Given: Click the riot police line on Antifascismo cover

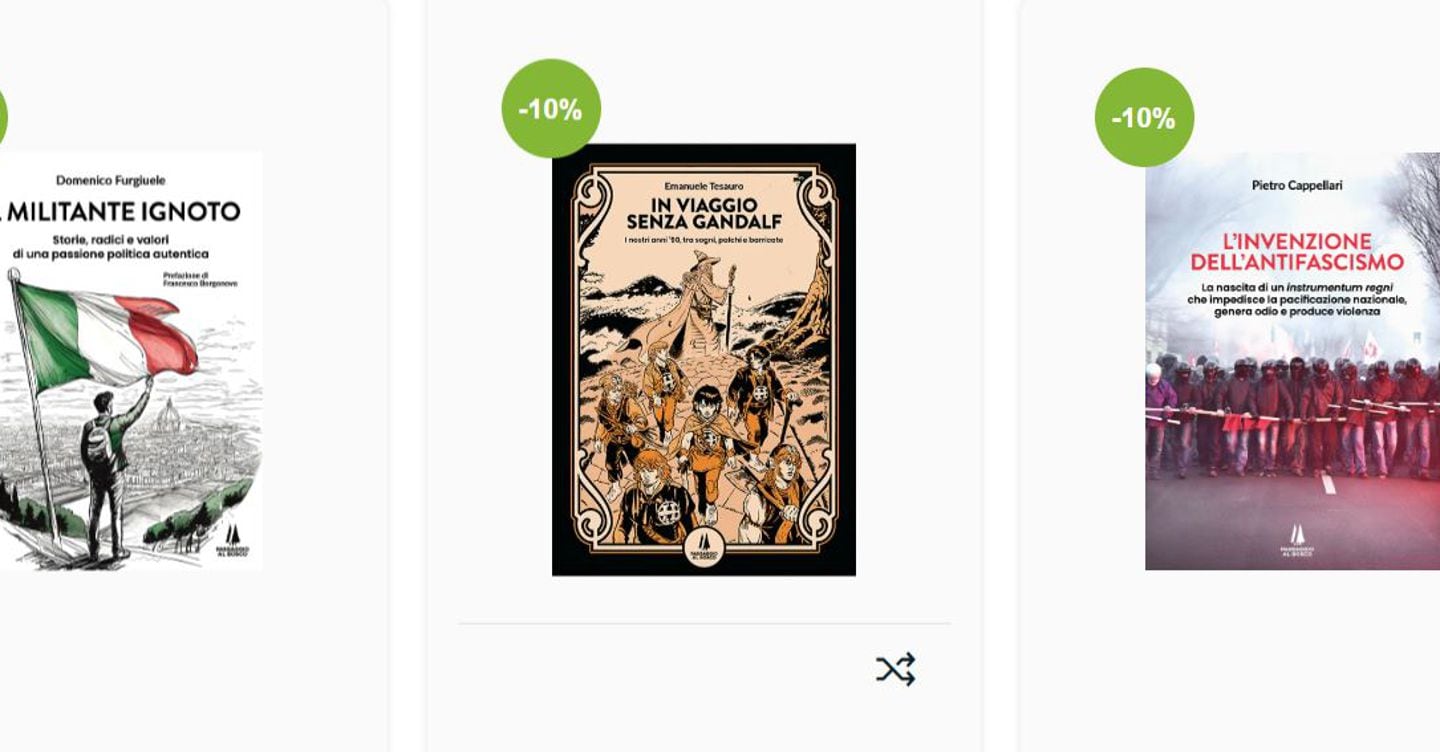Looking at the screenshot, I should [1292, 415].
